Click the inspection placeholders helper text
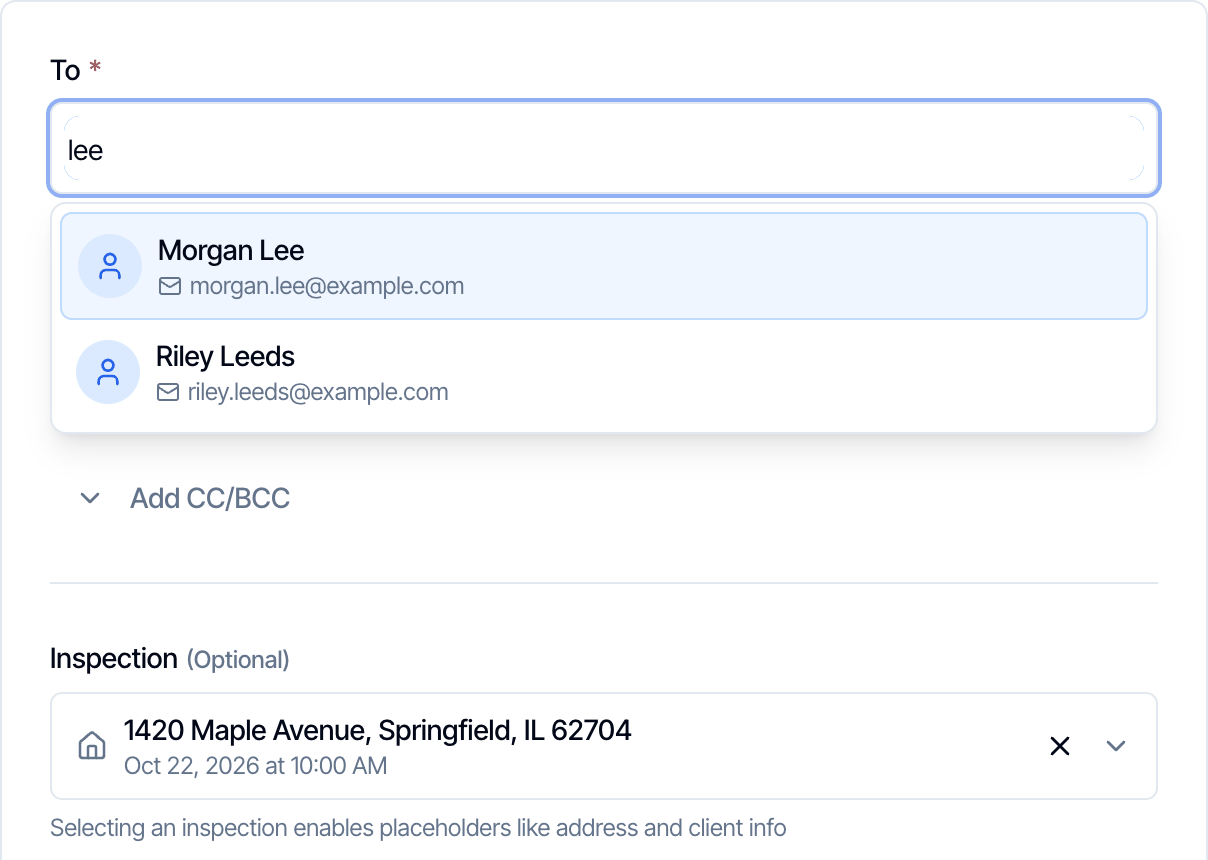 pos(418,828)
